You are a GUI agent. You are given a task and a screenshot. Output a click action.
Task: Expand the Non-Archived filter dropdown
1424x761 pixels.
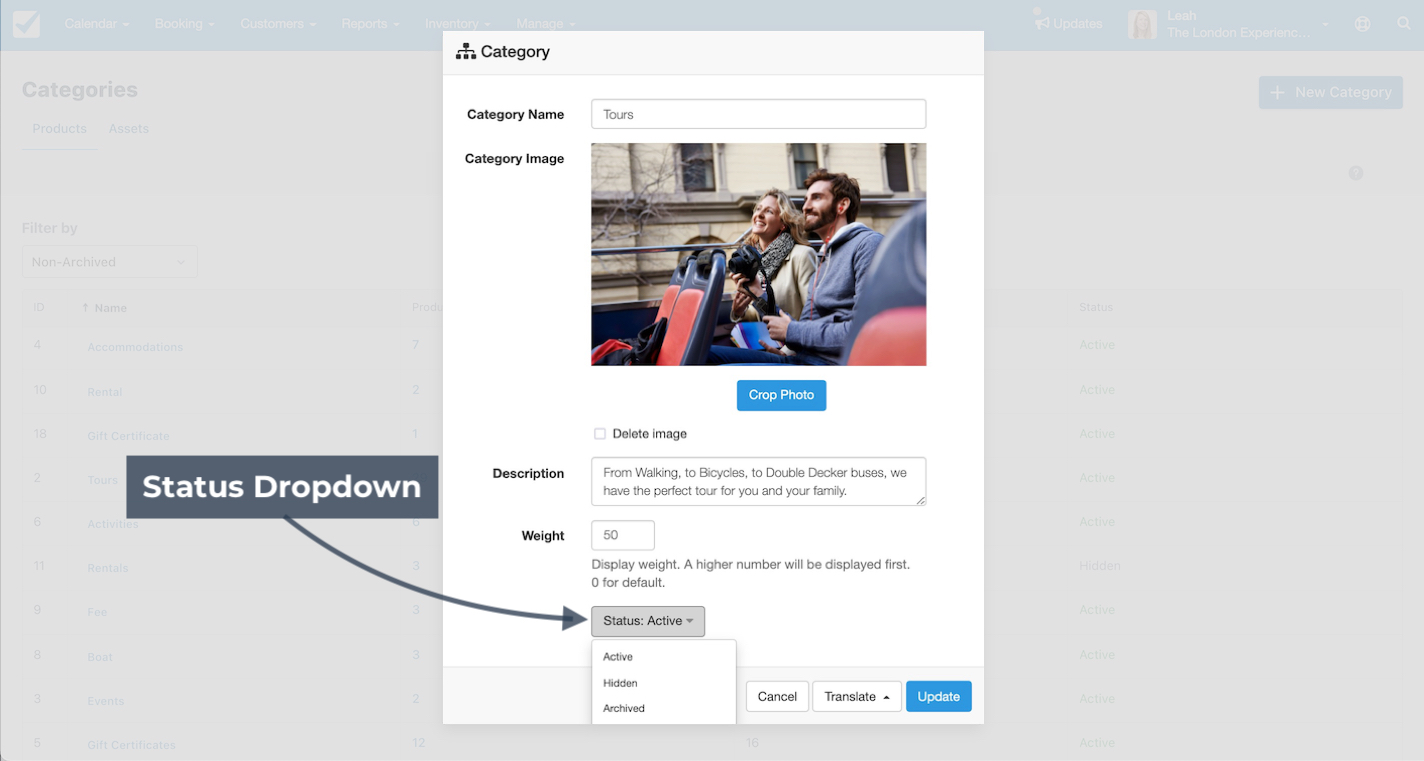109,262
